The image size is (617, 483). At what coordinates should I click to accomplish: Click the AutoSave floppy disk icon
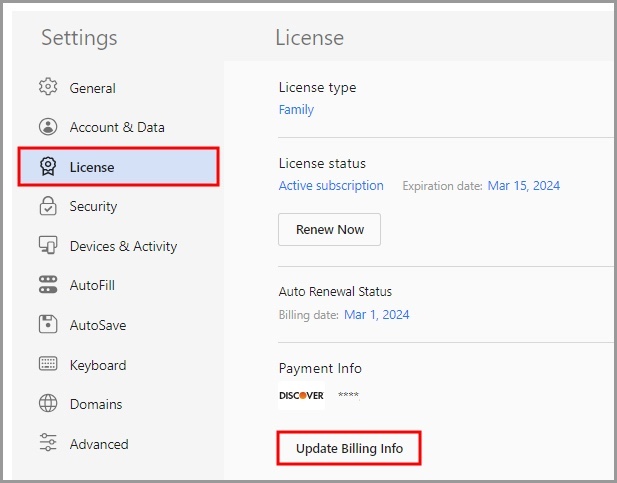(48, 325)
